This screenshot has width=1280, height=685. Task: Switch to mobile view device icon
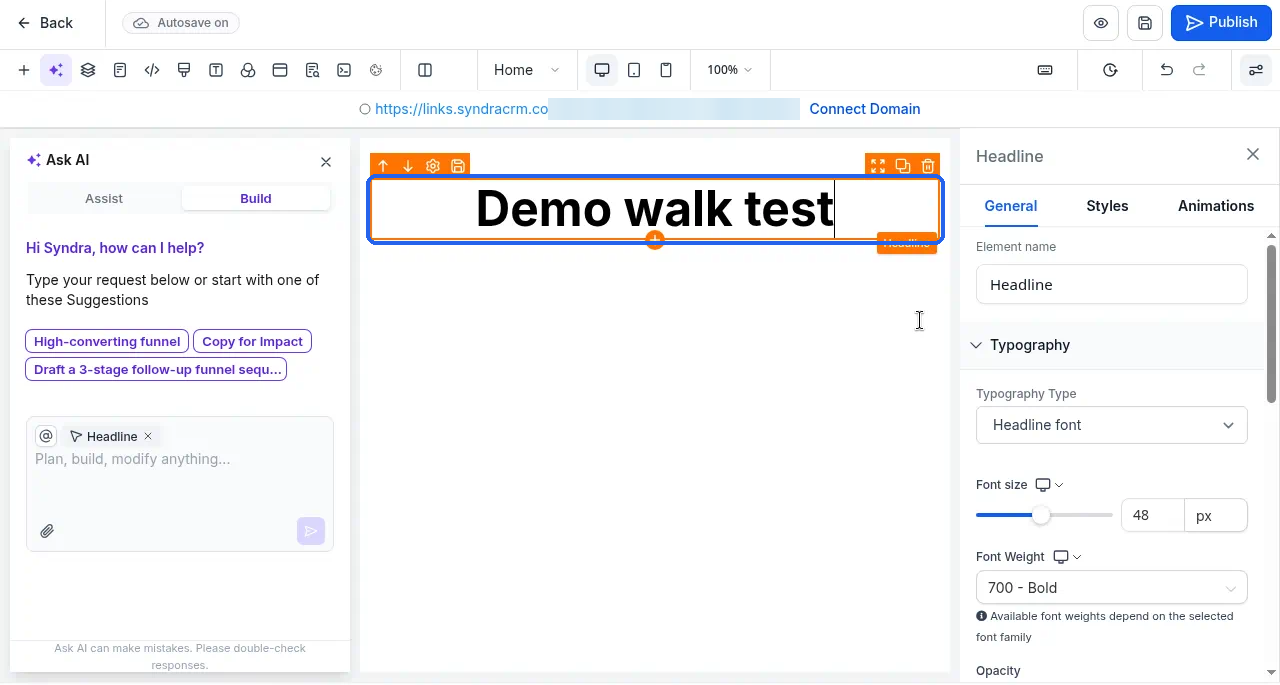666,70
